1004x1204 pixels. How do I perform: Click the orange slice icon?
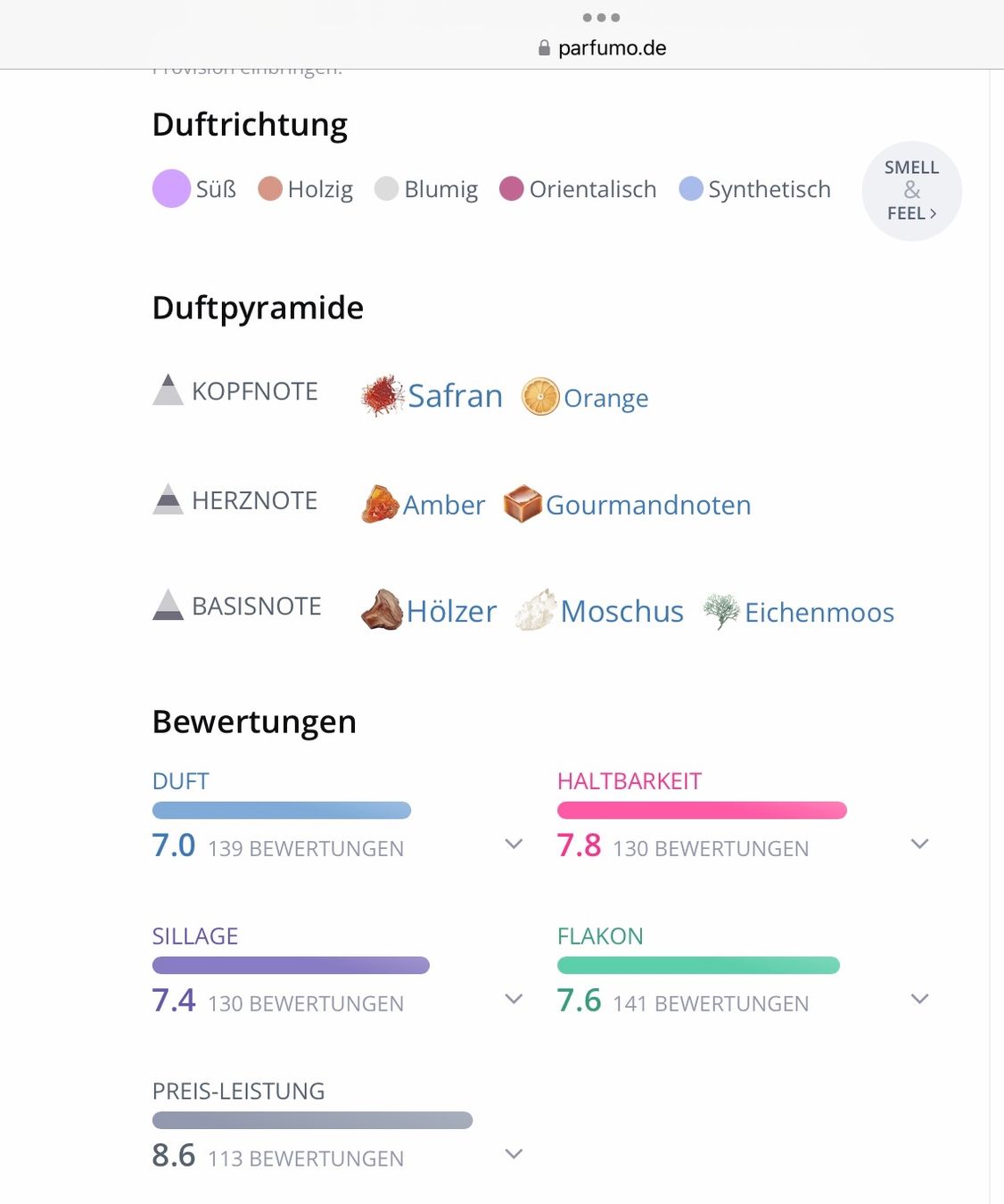point(540,397)
